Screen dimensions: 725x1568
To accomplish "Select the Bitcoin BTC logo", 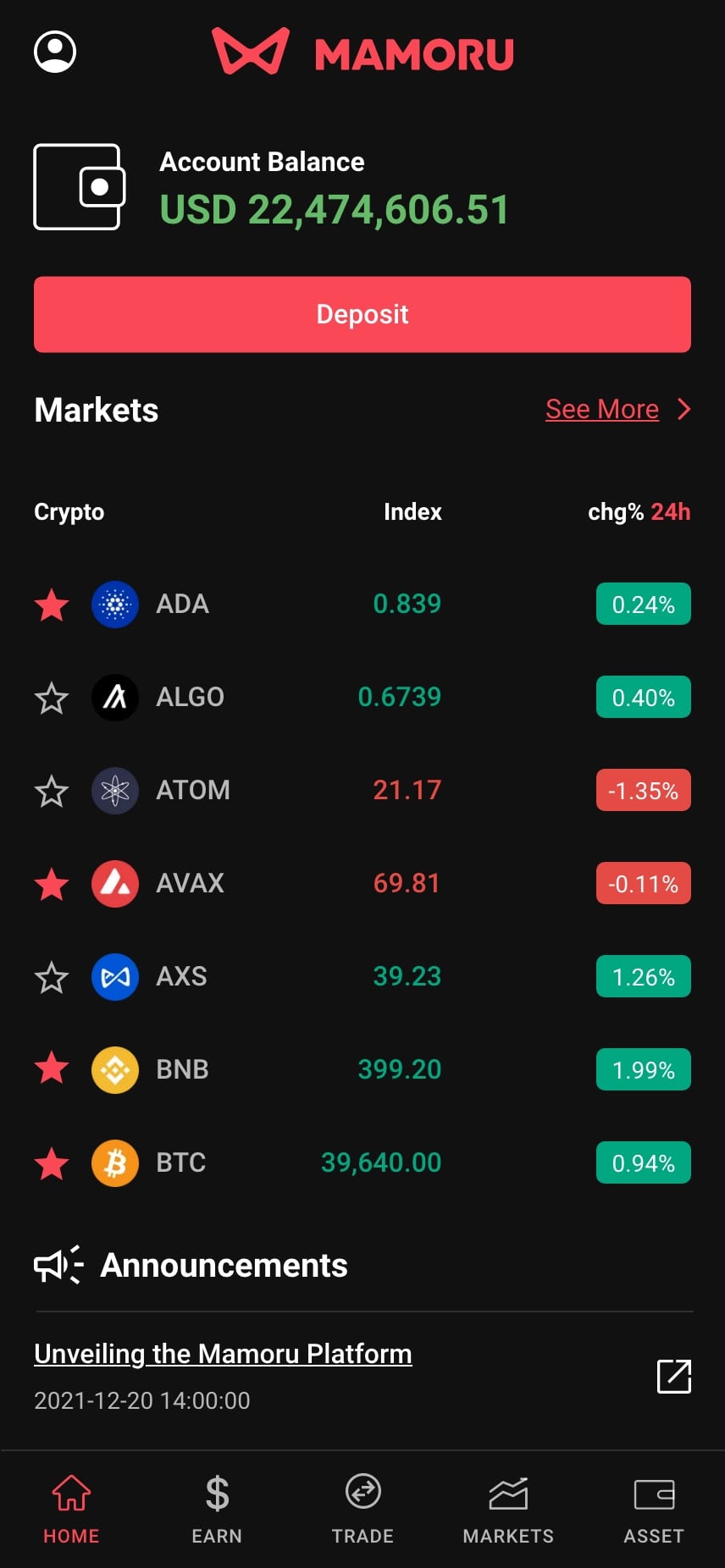I will pyautogui.click(x=115, y=1163).
